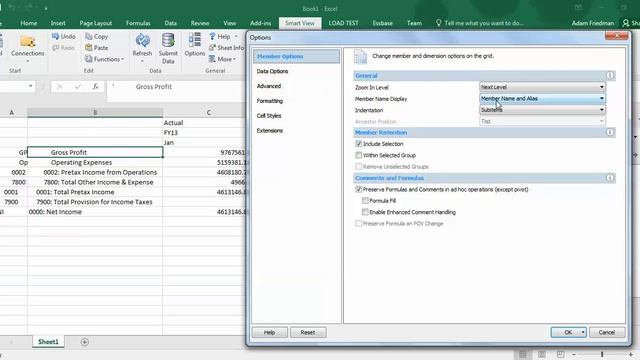Click the Refresh data icon
Image resolution: width=640 pixels, height=360 pixels.
(142, 41)
